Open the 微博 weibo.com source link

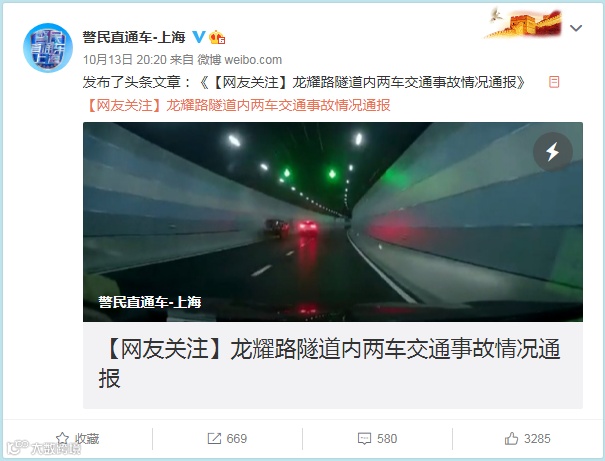(240, 60)
